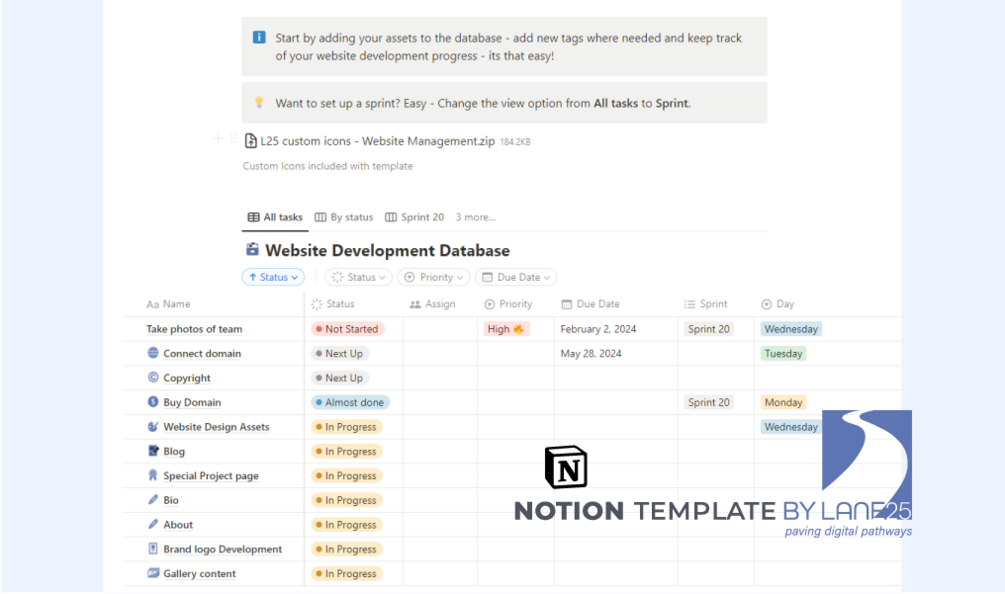
Task: Click the drag handle beside the zip attachment
Action: click(233, 138)
